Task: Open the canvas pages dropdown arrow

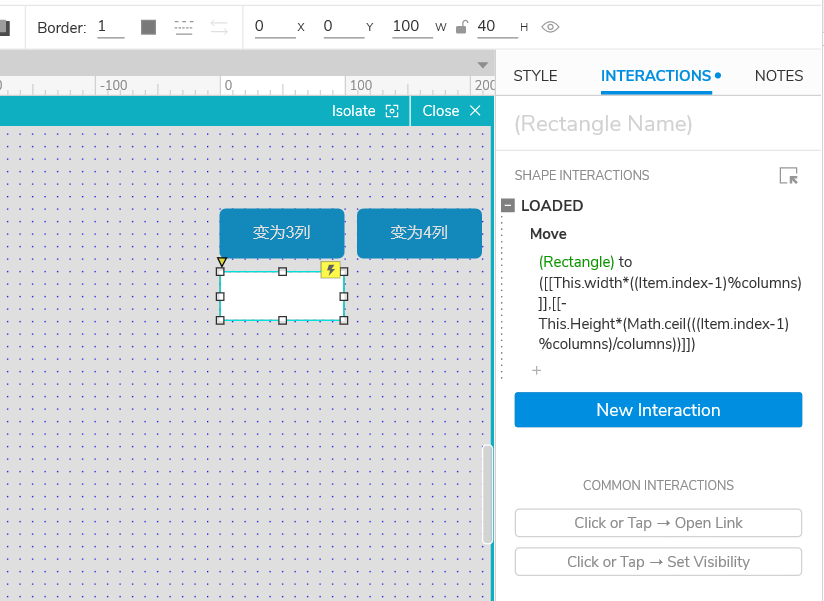Action: pyautogui.click(x=483, y=65)
